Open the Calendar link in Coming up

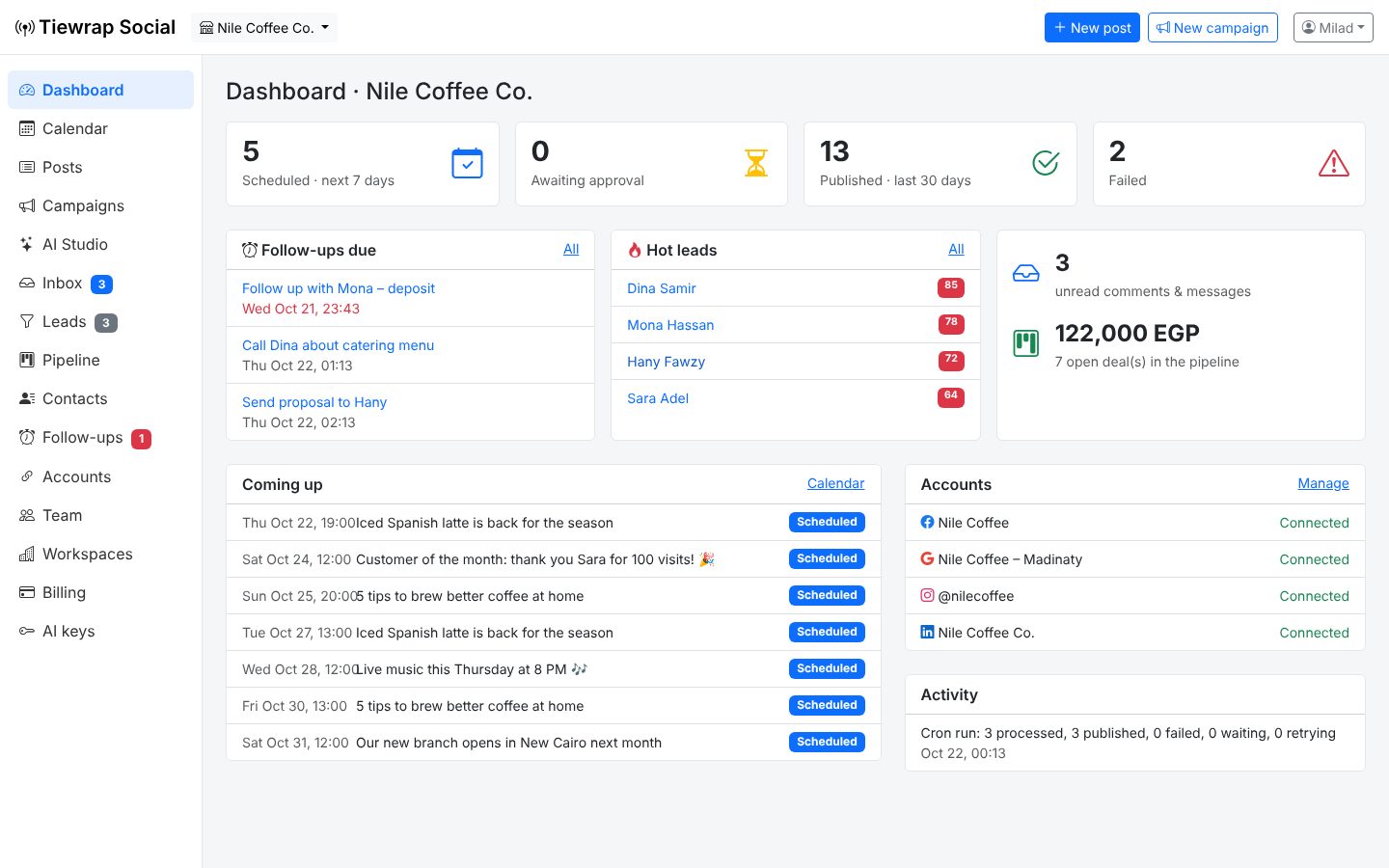click(x=835, y=483)
